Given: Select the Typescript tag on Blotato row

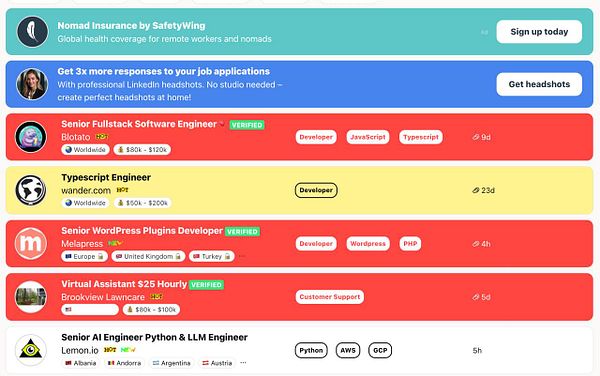Looking at the screenshot, I should click(421, 137).
